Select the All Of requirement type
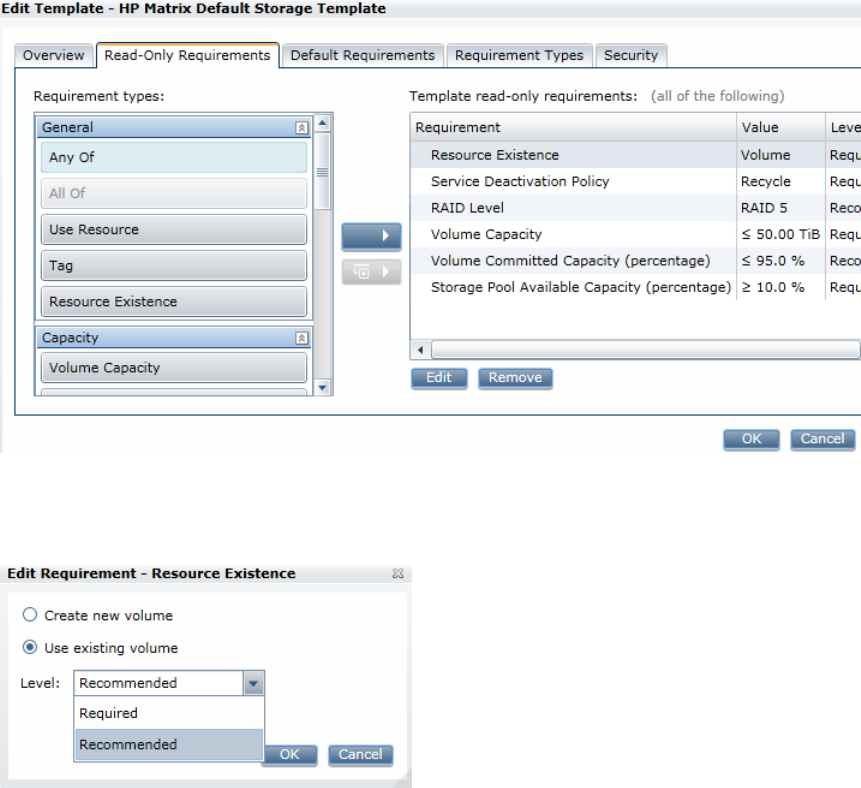The image size is (861, 788). click(174, 193)
